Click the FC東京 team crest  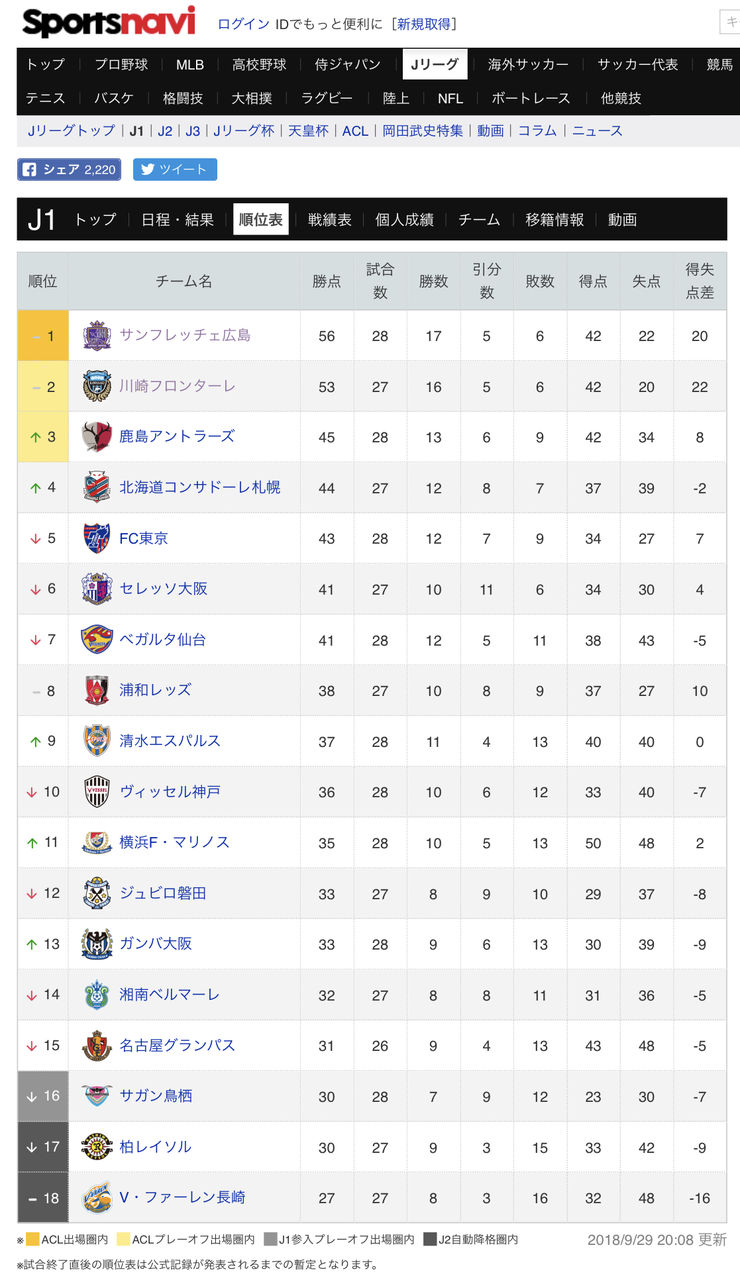point(97,538)
